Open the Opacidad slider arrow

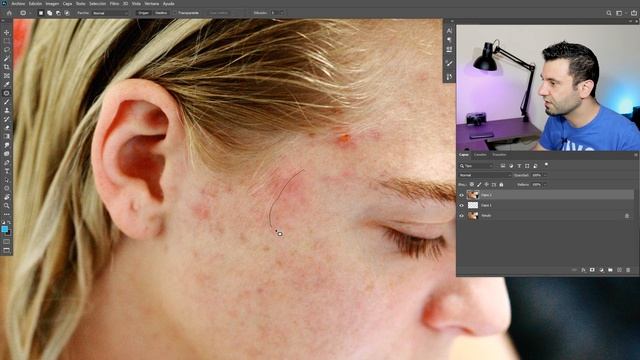(x=544, y=175)
